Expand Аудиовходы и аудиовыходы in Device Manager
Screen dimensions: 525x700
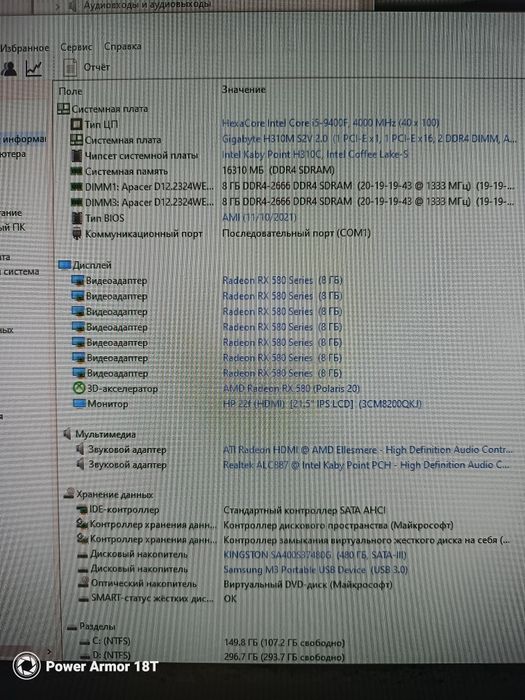[x=58, y=6]
